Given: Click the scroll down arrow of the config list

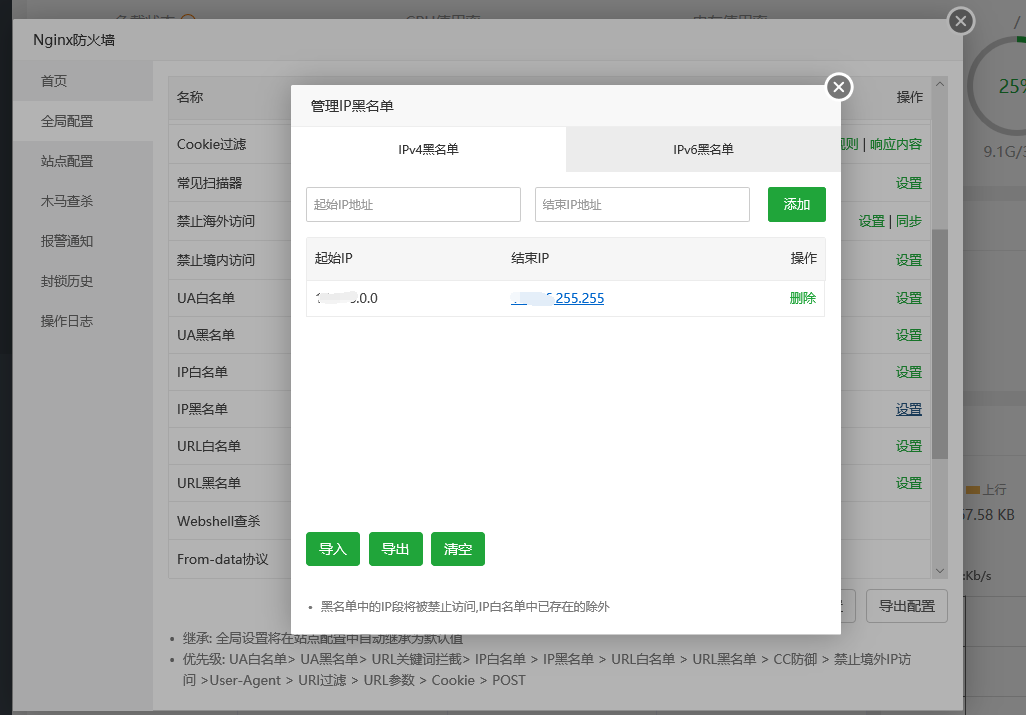Looking at the screenshot, I should 940,571.
